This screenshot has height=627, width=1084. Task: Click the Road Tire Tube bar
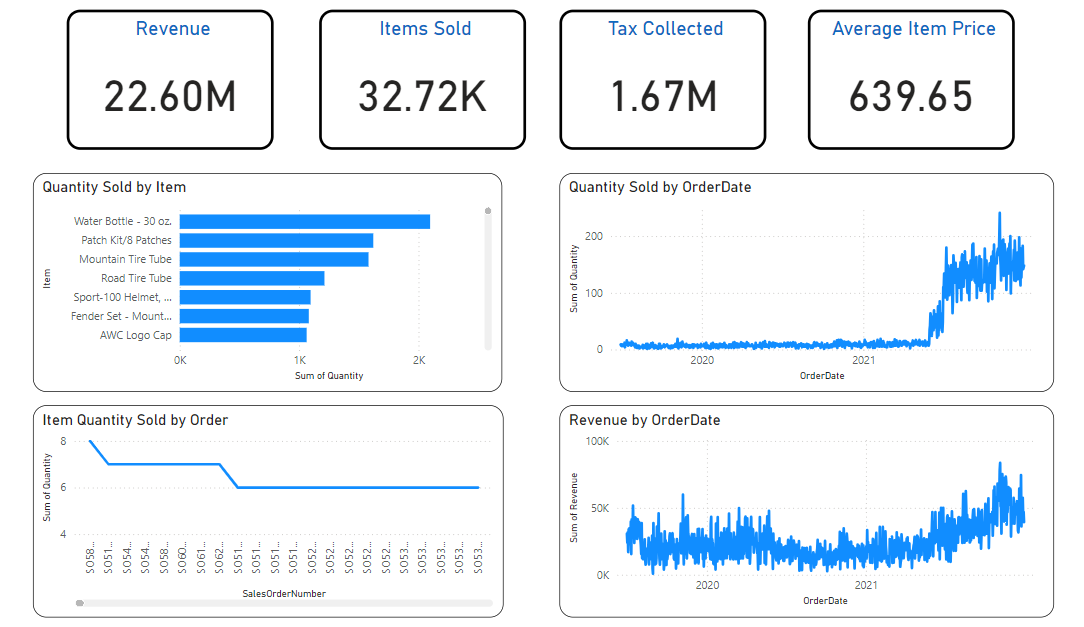coord(250,278)
